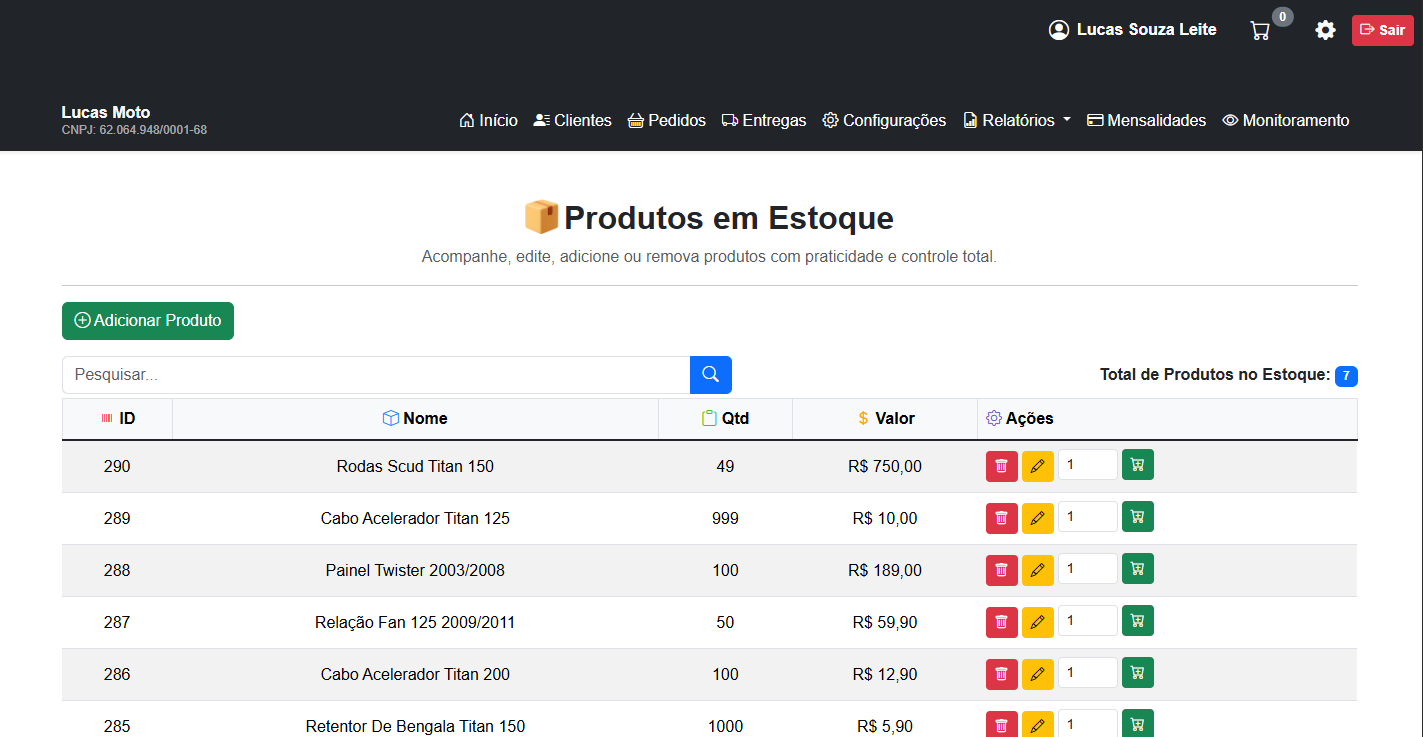Add Painel Twister 2003/2008 to the cart
Image resolution: width=1423 pixels, height=737 pixels.
(x=1137, y=569)
